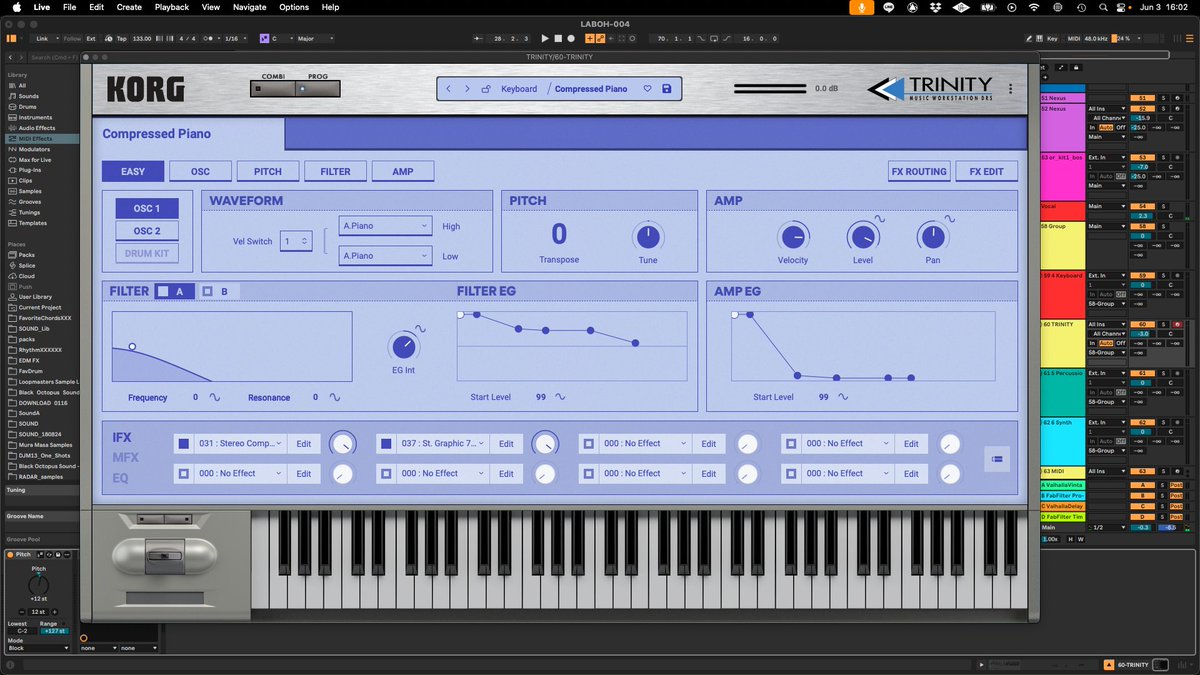Viewport: 1200px width, 675px height.
Task: Open the 031 Stereo Comp effect dropdown
Action: pyautogui.click(x=241, y=443)
